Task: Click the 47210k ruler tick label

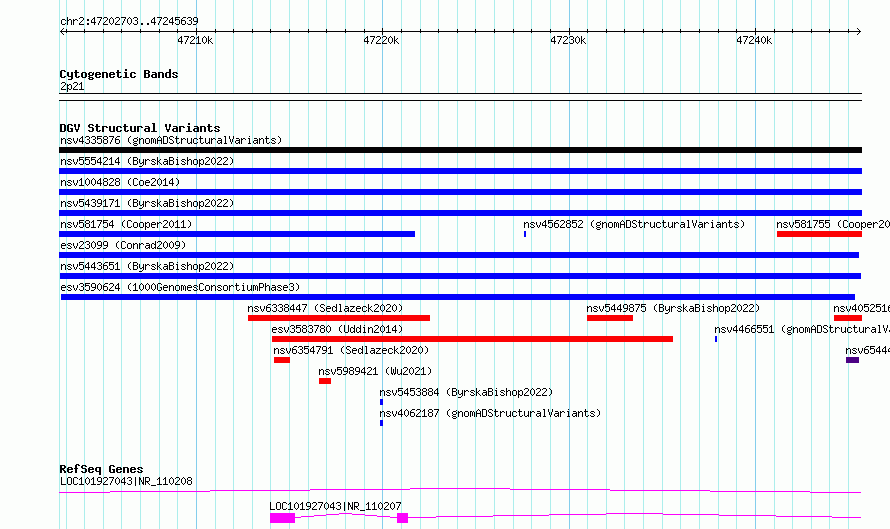Action: pos(195,40)
